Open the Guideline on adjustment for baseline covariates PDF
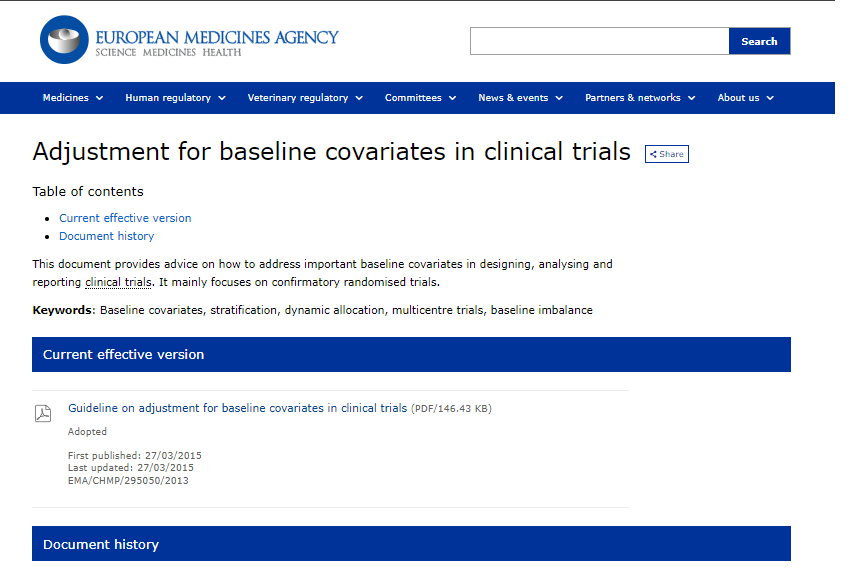The width and height of the screenshot is (857, 569). (x=237, y=408)
